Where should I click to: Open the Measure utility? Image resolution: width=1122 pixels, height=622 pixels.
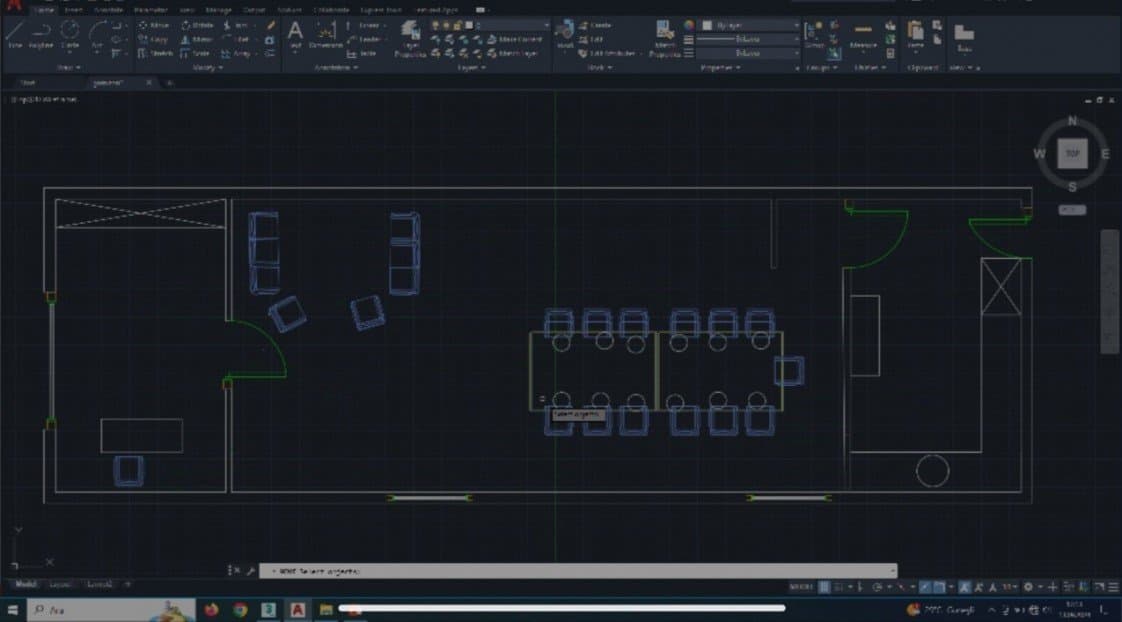coord(863,35)
